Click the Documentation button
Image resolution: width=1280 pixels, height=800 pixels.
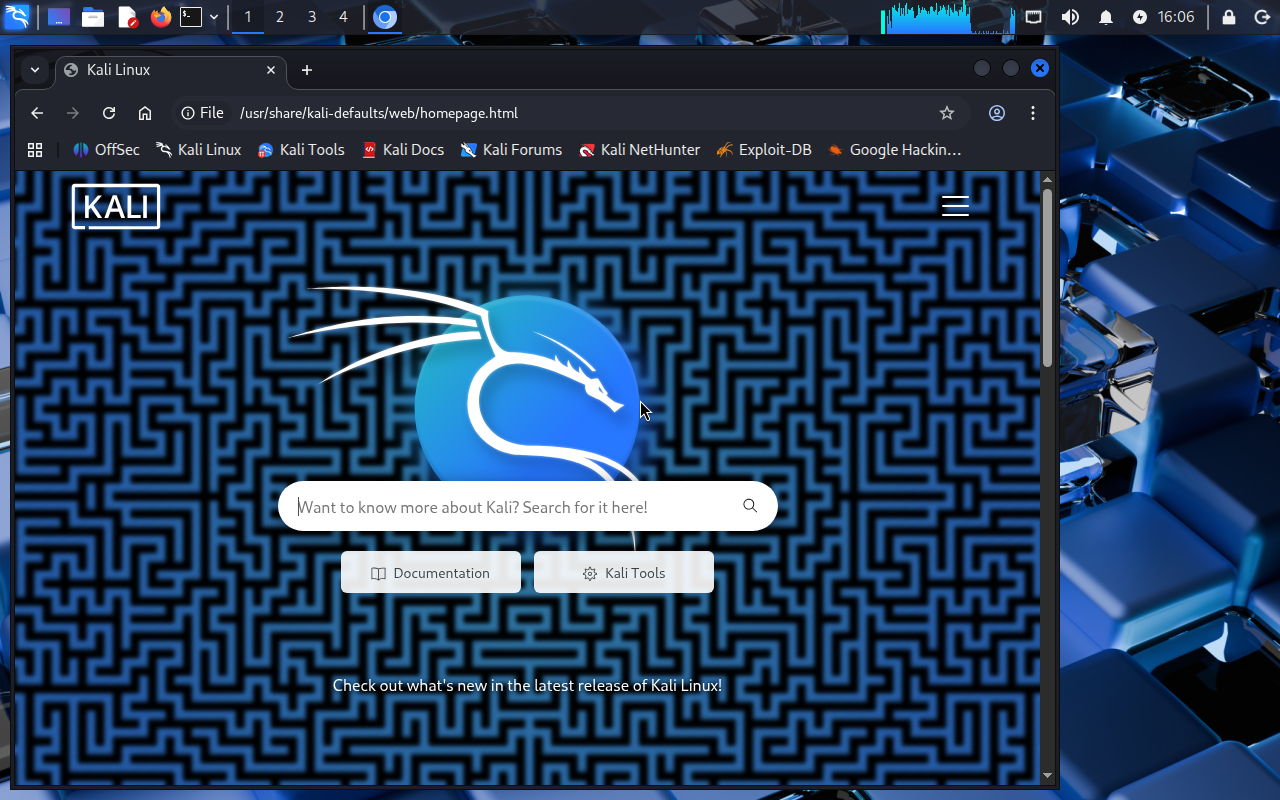431,573
